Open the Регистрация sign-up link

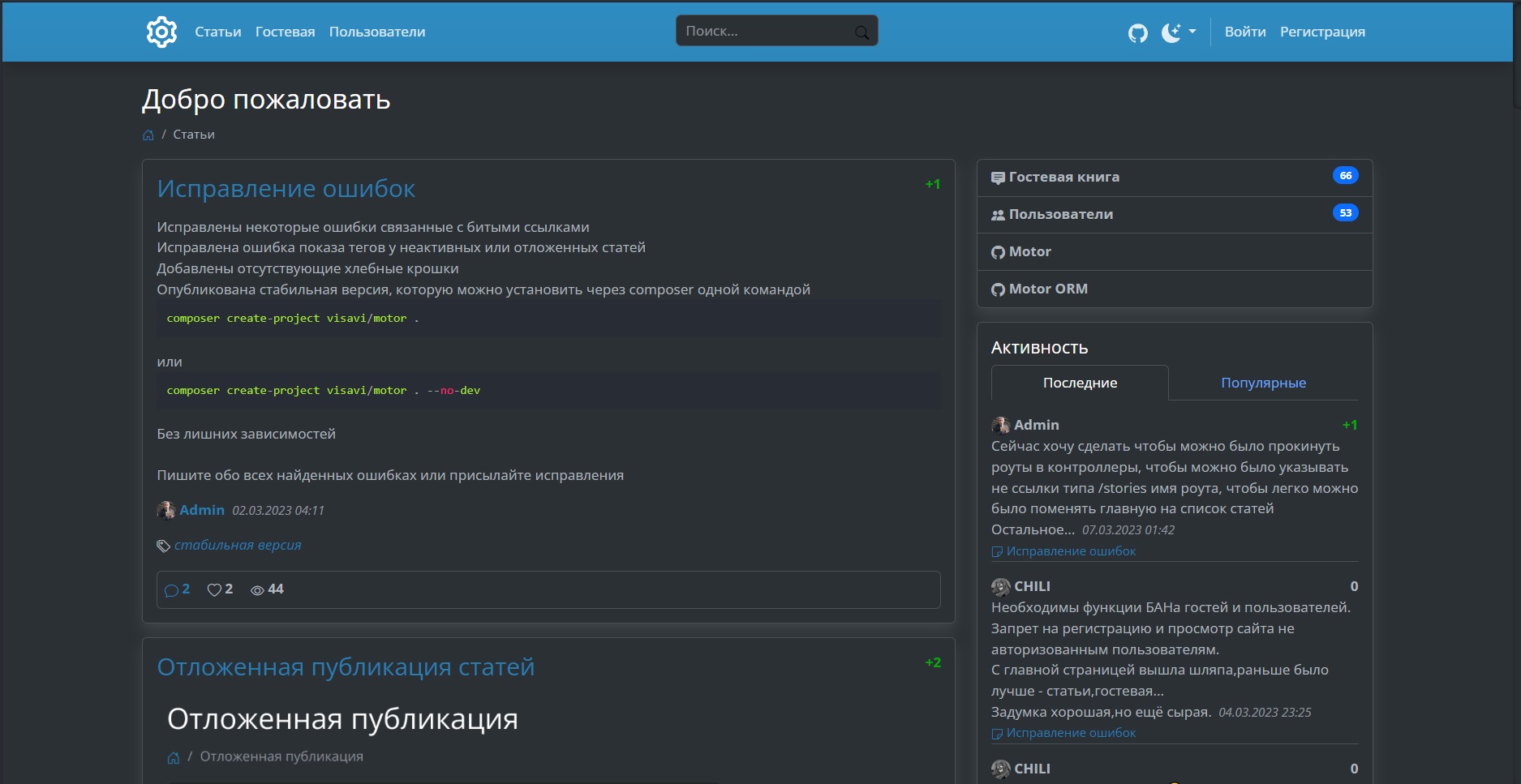pos(1322,32)
